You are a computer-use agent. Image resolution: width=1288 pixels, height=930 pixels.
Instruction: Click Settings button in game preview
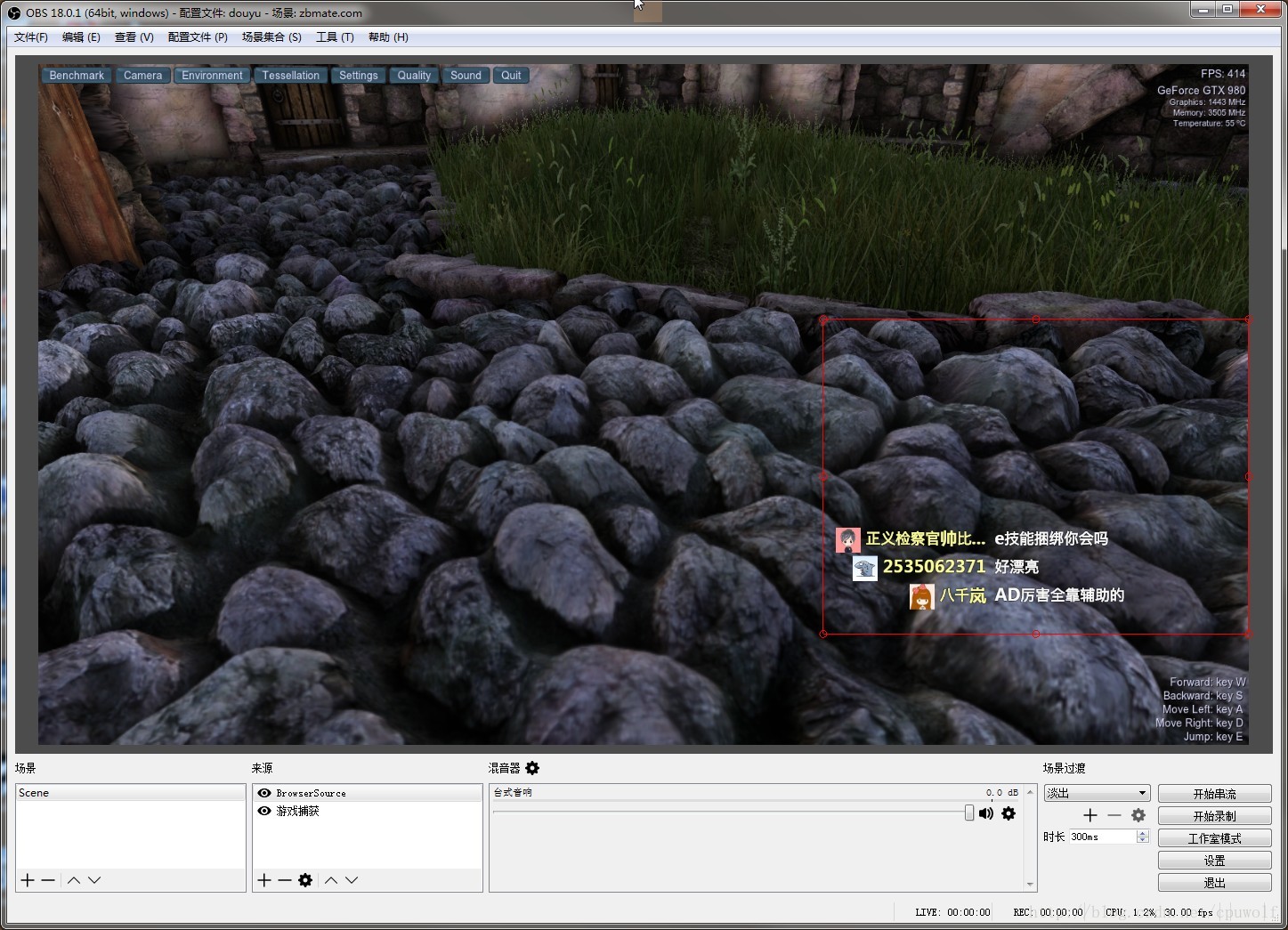358,76
